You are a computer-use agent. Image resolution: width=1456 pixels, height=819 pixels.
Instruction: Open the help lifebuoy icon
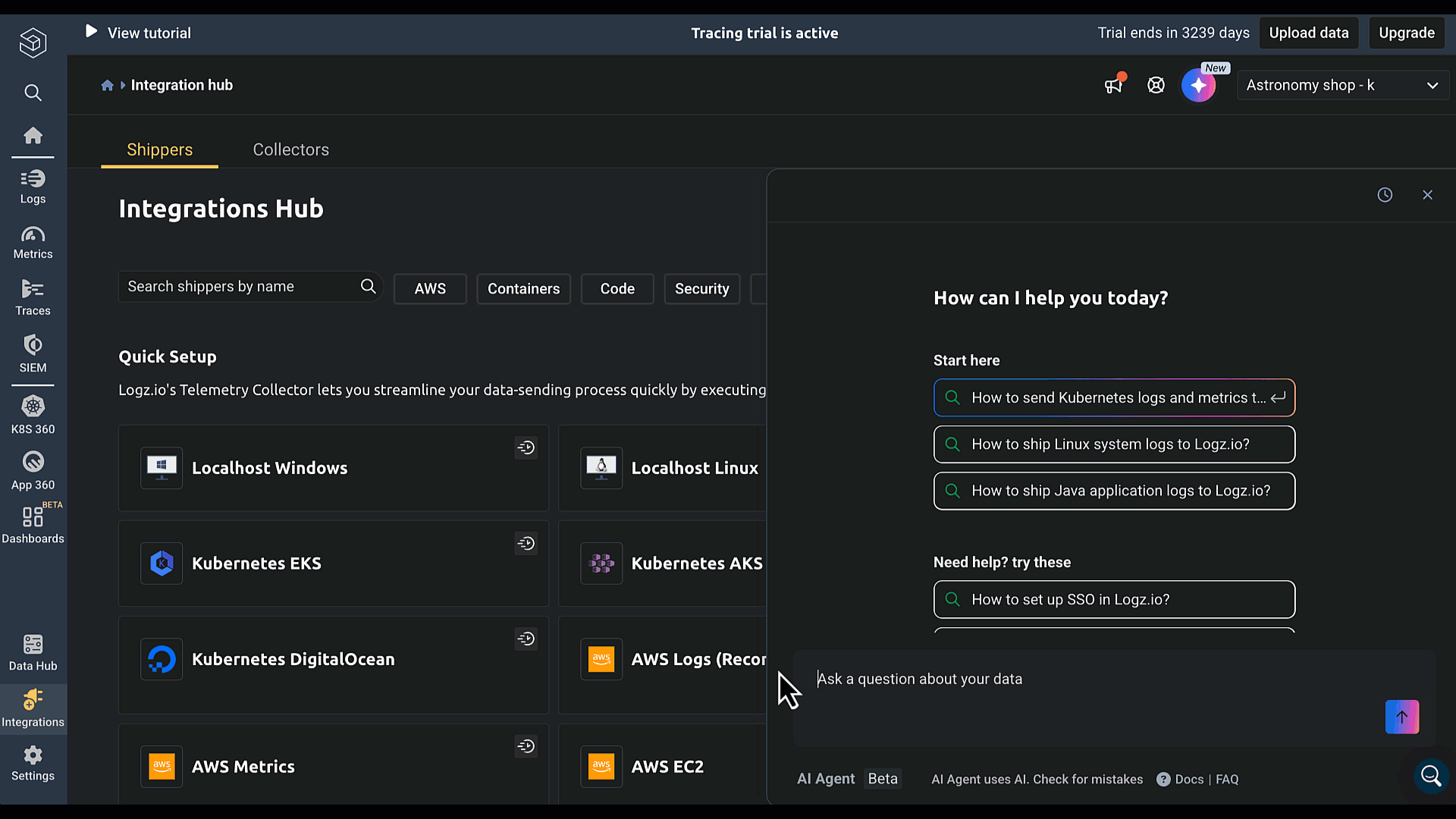click(x=1156, y=85)
